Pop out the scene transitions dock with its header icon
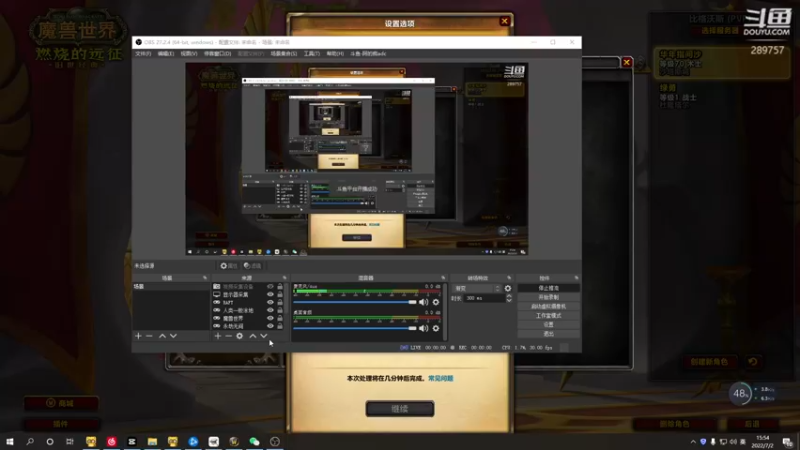Screen dimensions: 800x450 [x=509, y=278]
